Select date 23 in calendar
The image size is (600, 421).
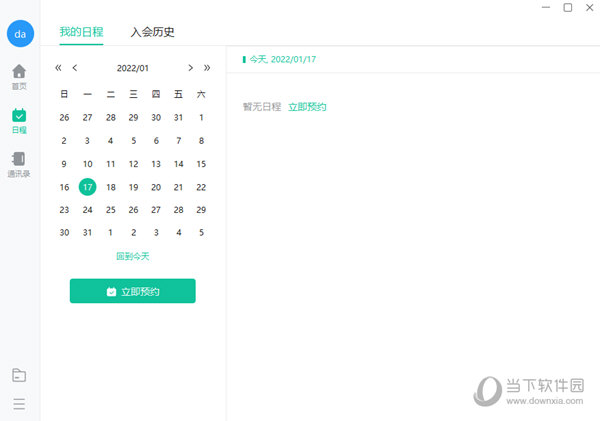tap(64, 210)
